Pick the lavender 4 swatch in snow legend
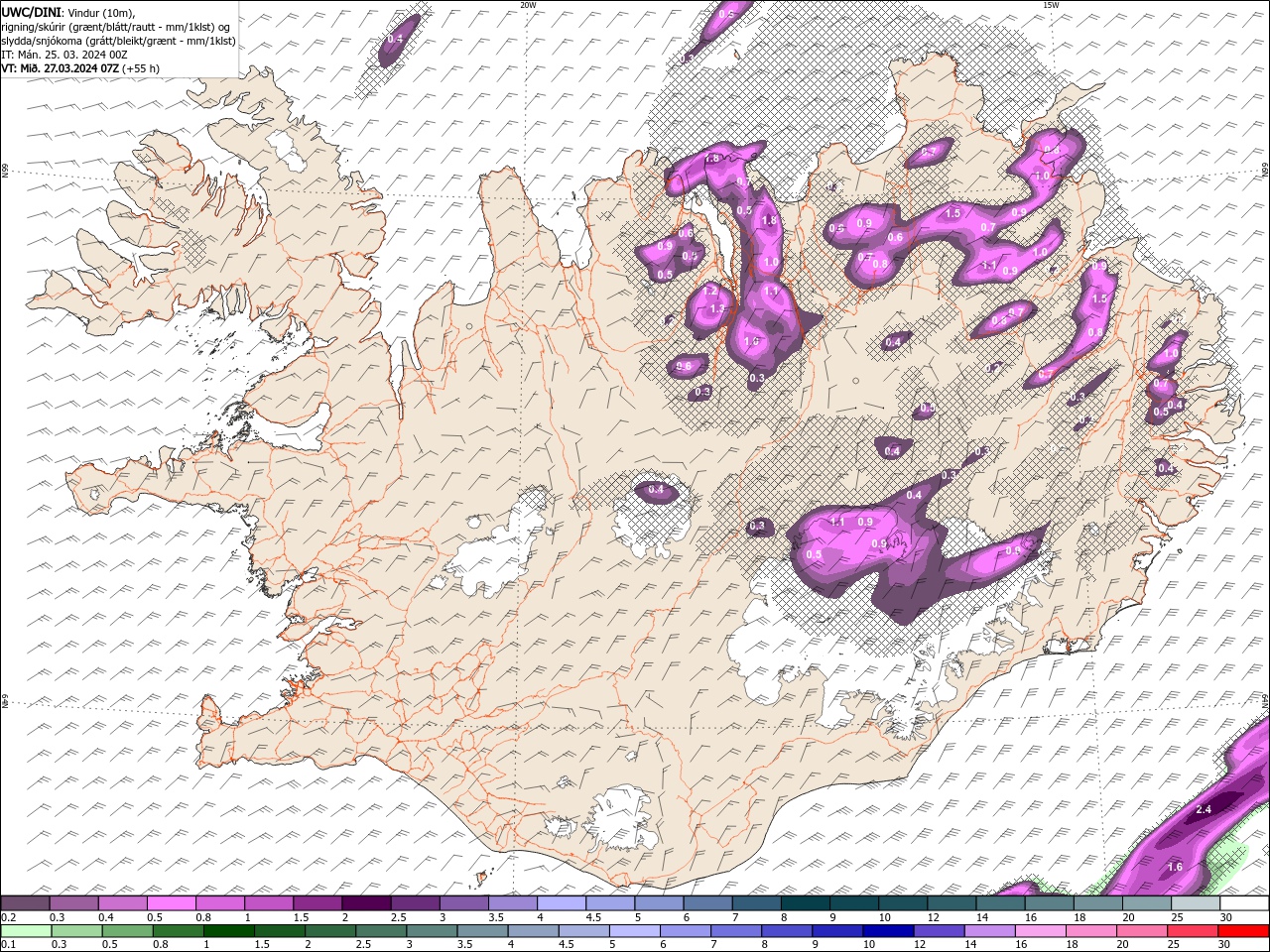 pyautogui.click(x=562, y=903)
